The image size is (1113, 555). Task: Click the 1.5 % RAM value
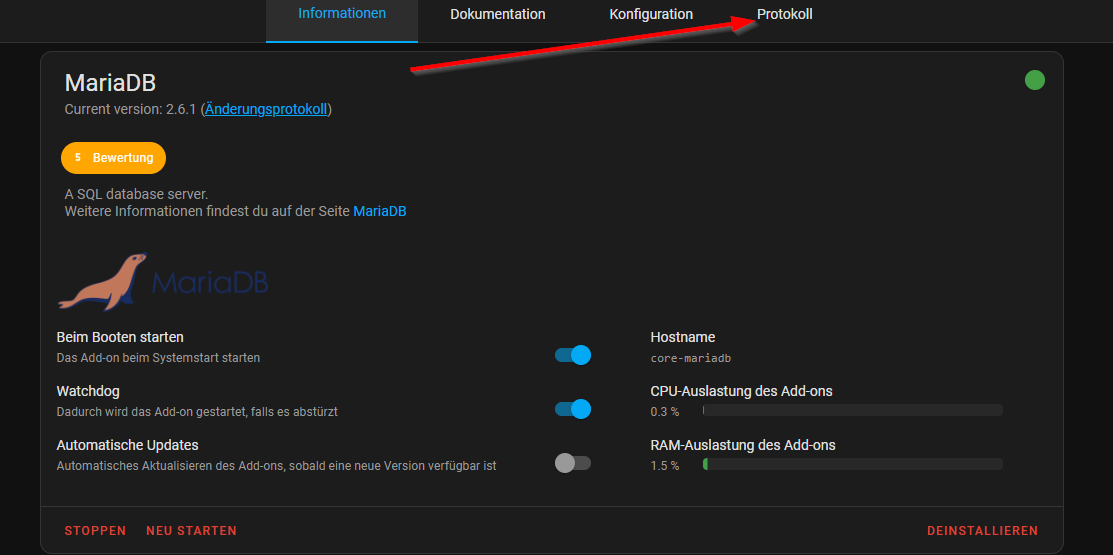click(664, 466)
